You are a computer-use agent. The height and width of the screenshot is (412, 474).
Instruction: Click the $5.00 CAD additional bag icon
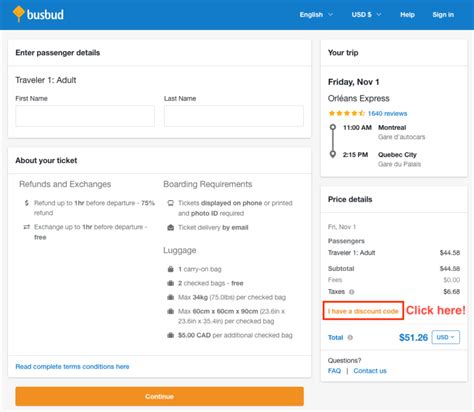(x=171, y=335)
